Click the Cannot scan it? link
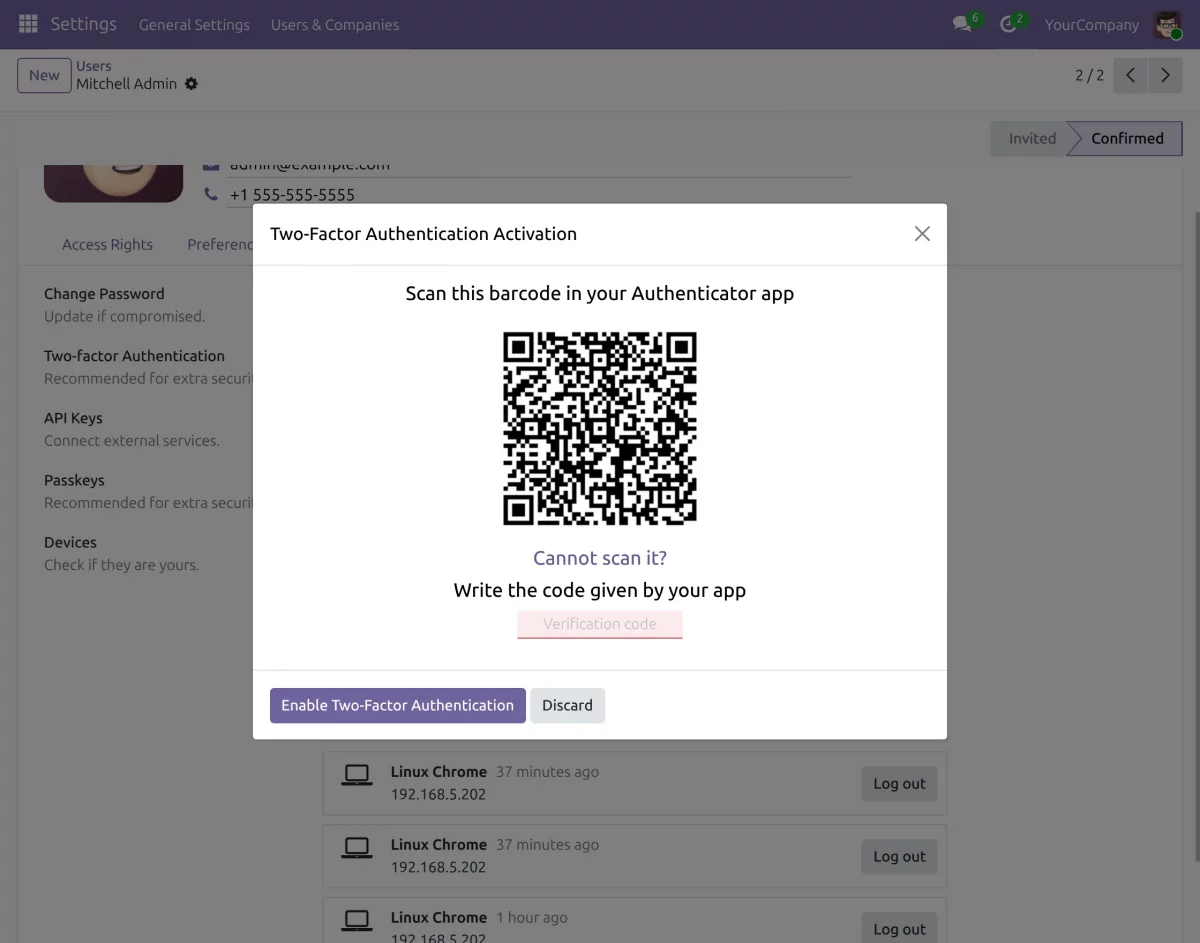 (x=600, y=558)
